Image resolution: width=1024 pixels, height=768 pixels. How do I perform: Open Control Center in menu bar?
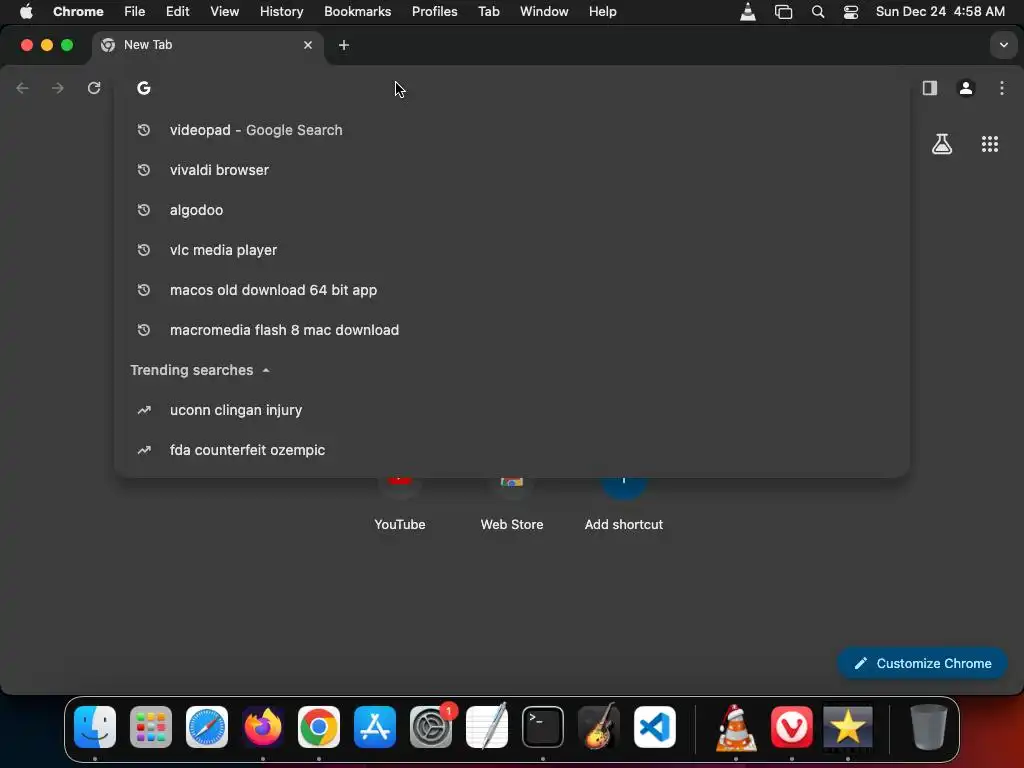(x=851, y=11)
